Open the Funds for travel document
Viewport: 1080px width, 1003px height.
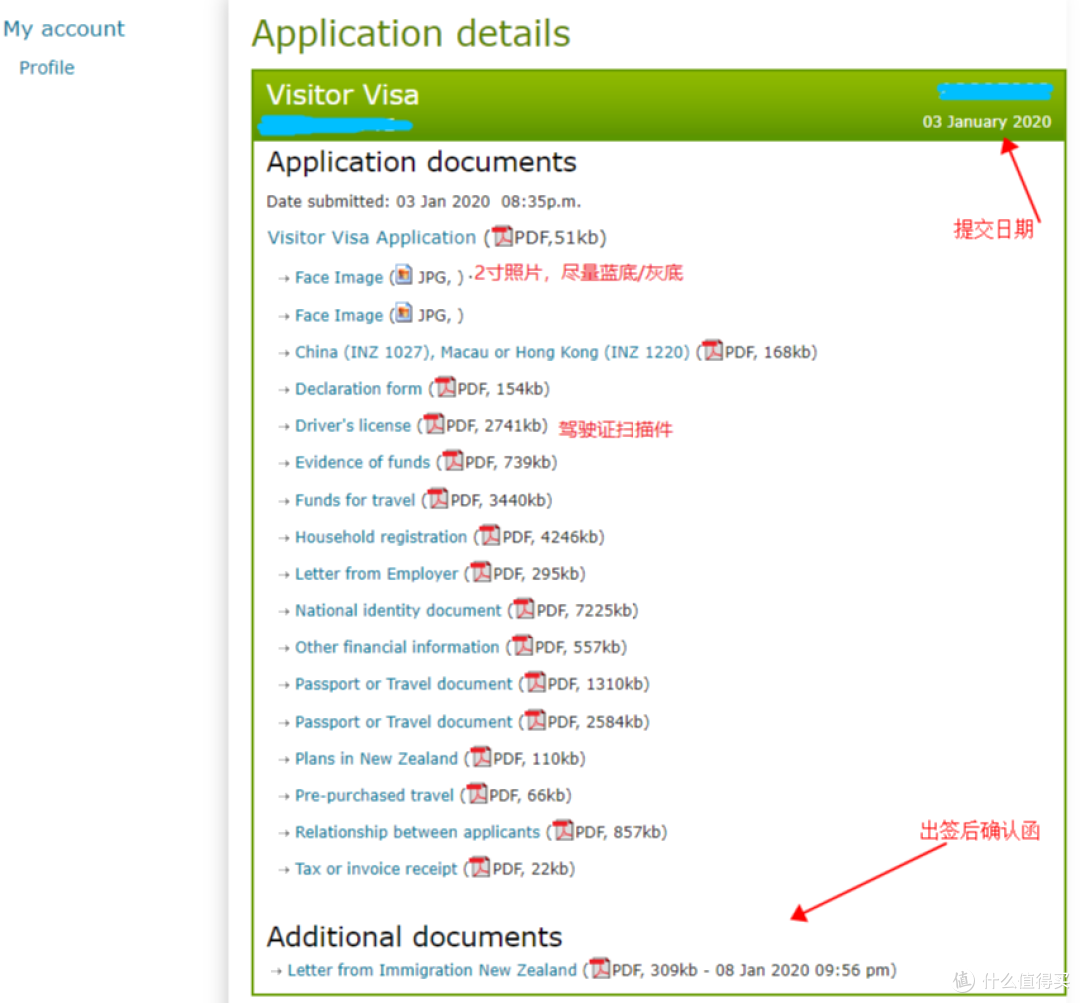pyautogui.click(x=355, y=500)
